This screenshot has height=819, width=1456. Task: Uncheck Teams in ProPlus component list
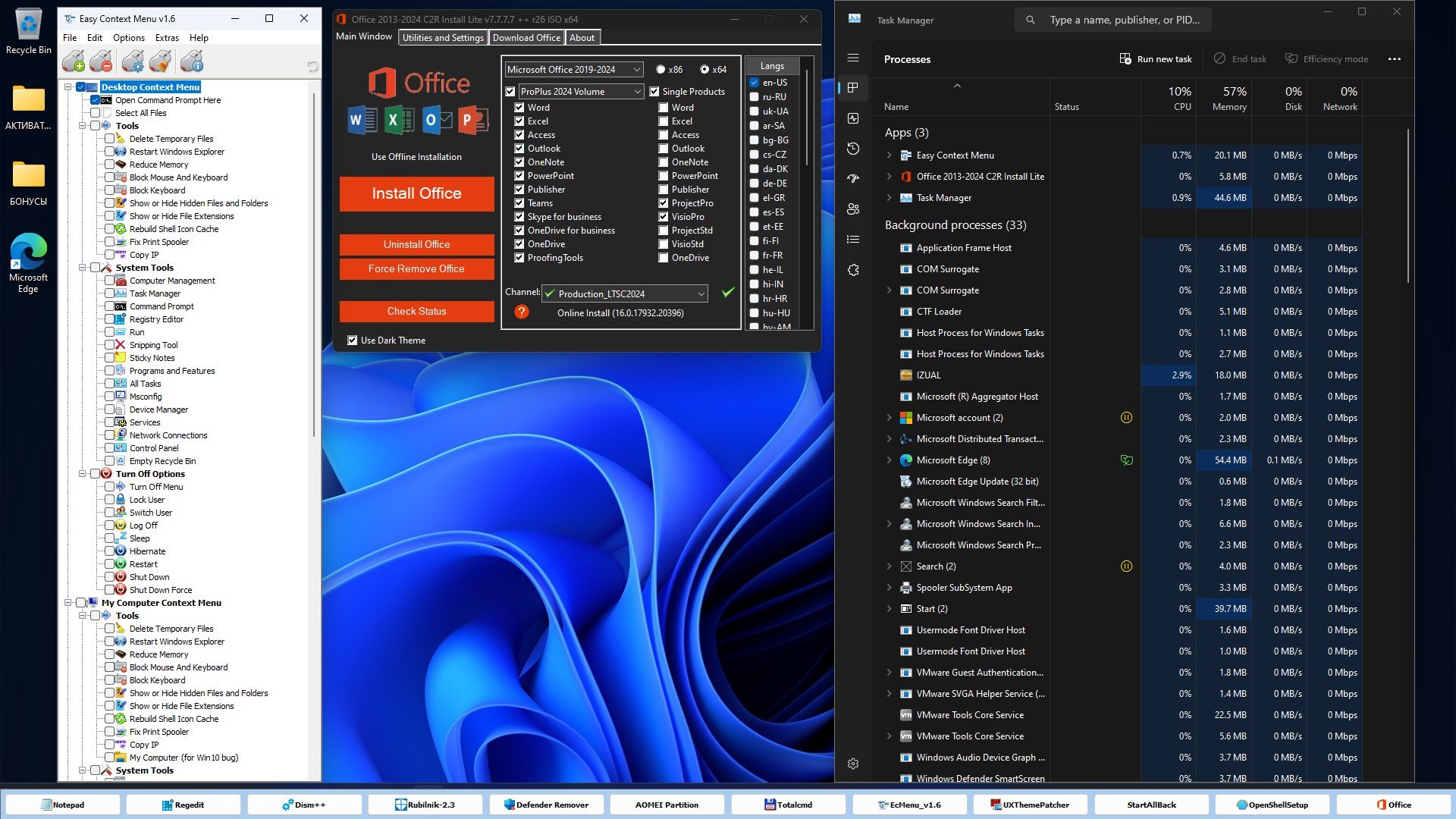519,203
